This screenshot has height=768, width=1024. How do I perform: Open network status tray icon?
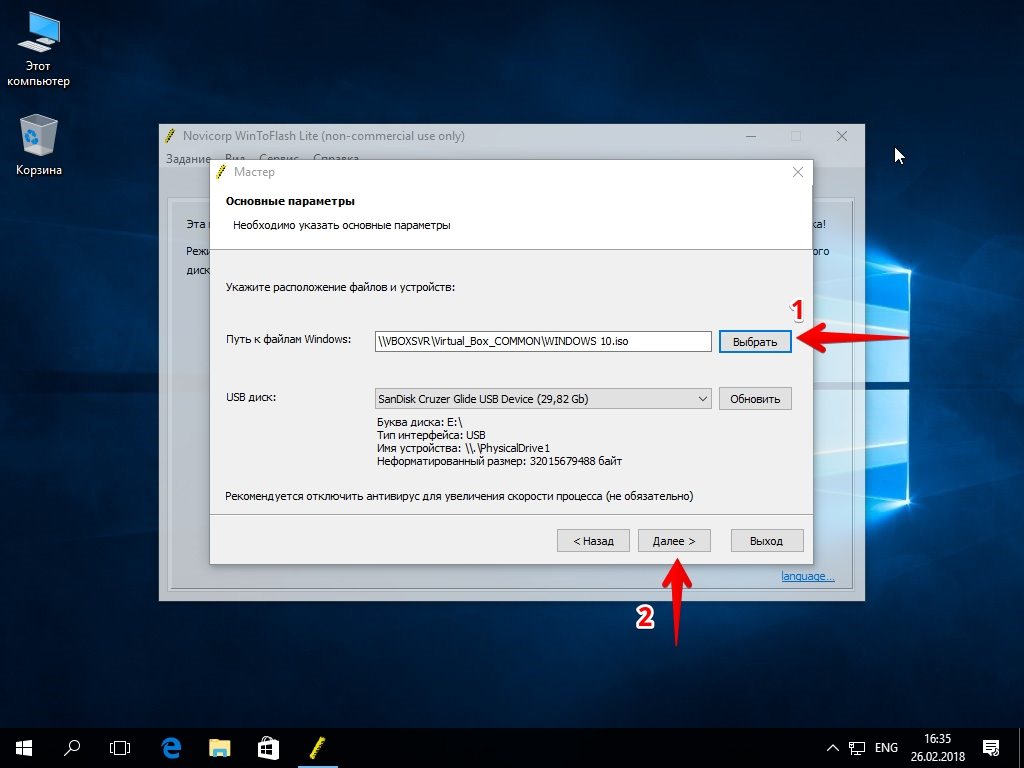[856, 748]
